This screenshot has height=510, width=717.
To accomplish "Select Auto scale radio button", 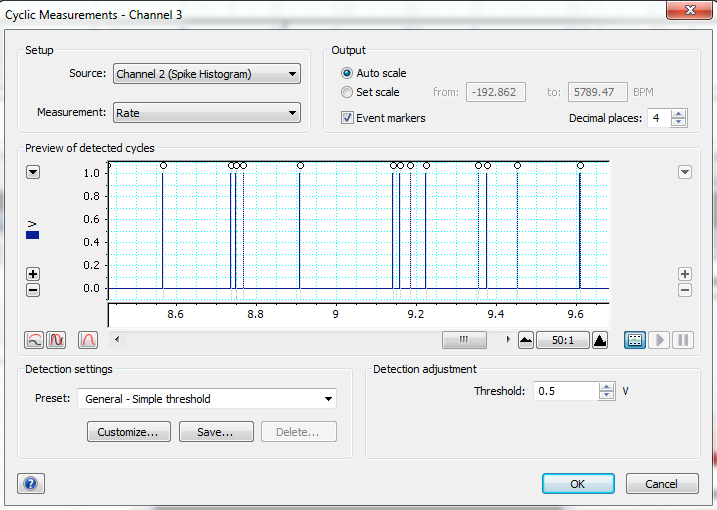I will 348,73.
